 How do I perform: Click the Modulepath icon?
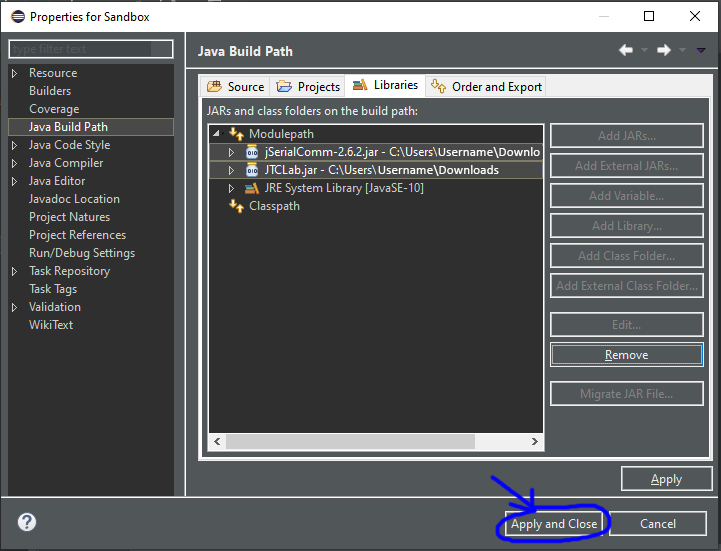(x=236, y=134)
